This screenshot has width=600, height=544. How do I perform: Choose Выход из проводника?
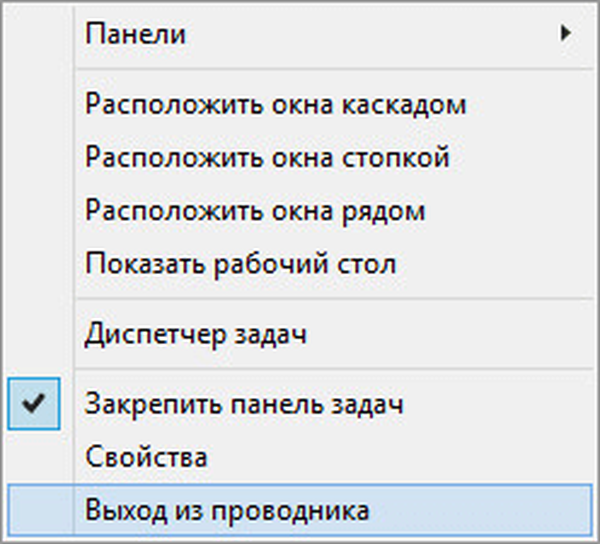(228, 511)
